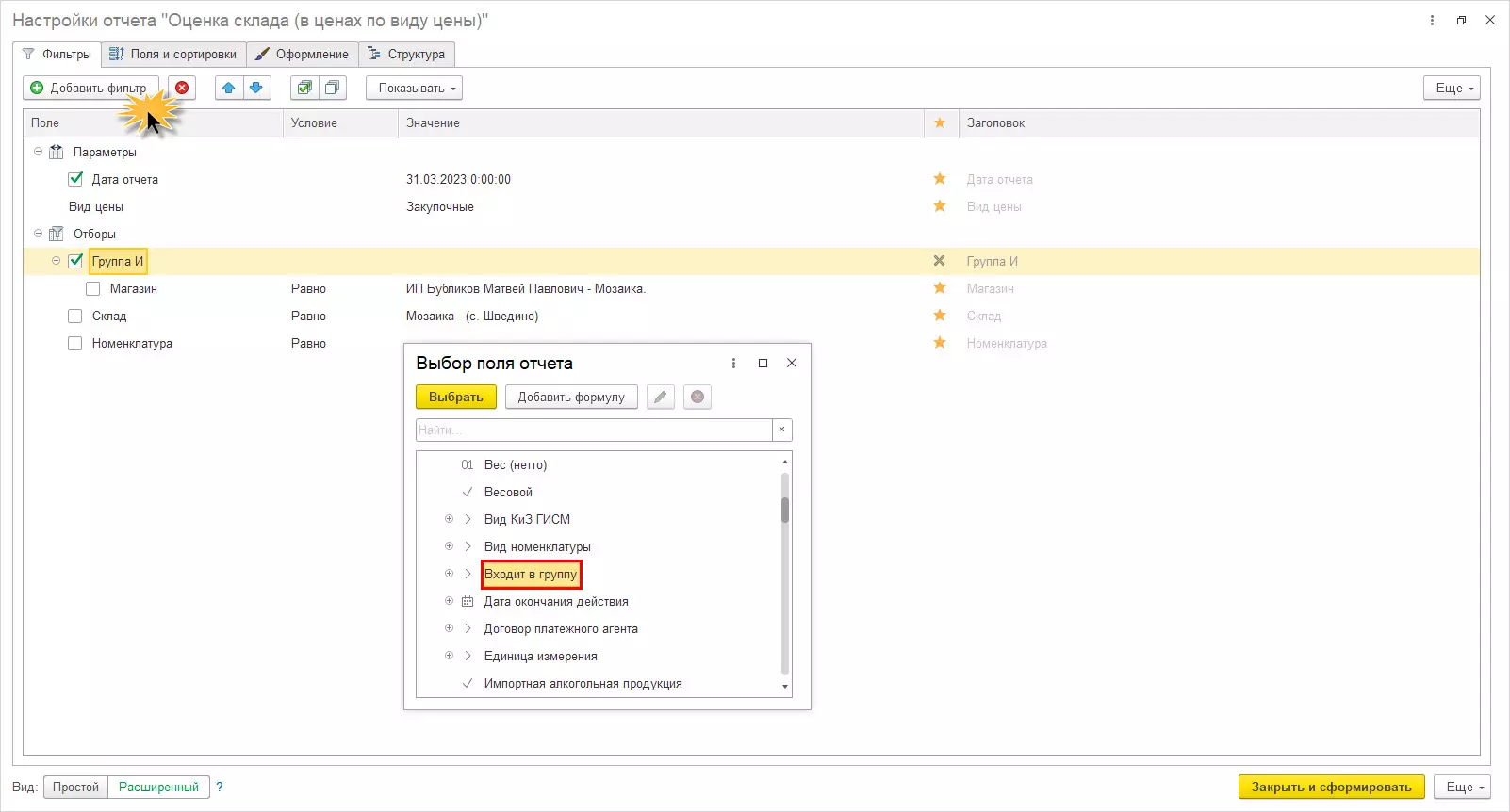
Task: Toggle the Дата отчета checkbox
Action: [x=75, y=179]
